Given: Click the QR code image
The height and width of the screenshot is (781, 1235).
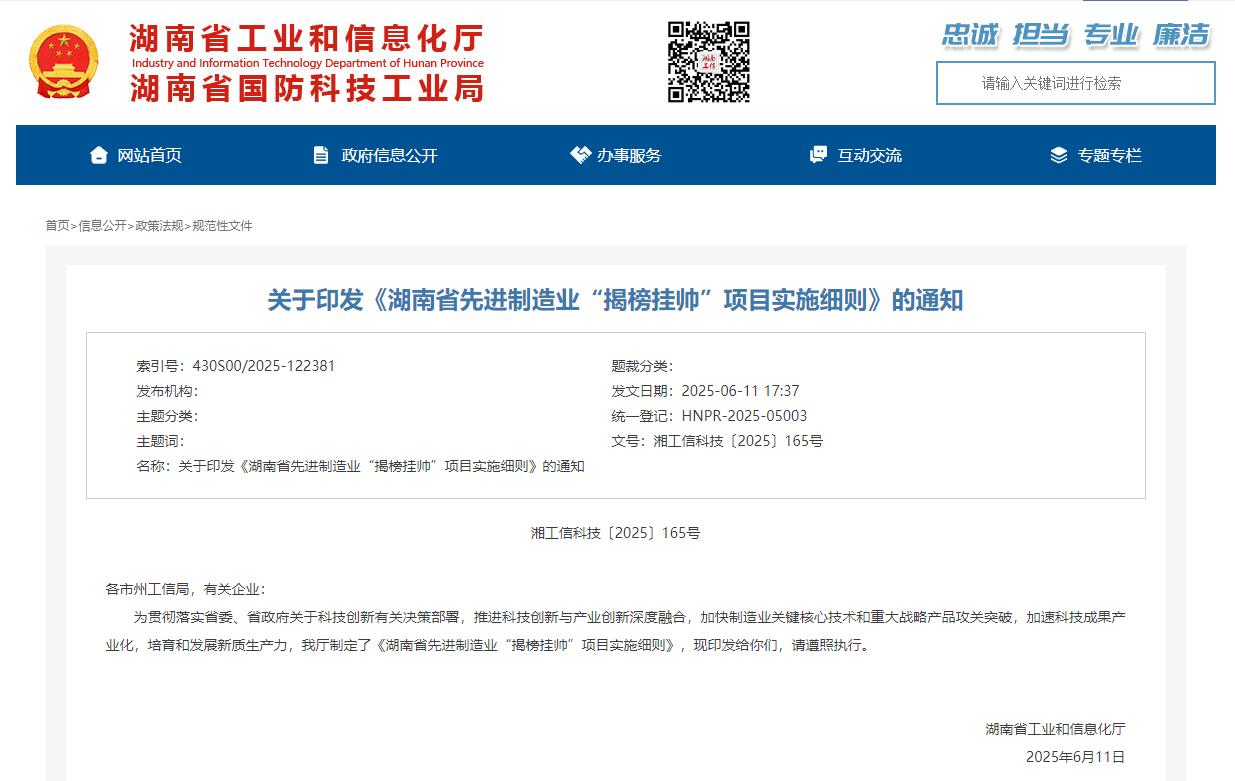Looking at the screenshot, I should click(x=708, y=62).
